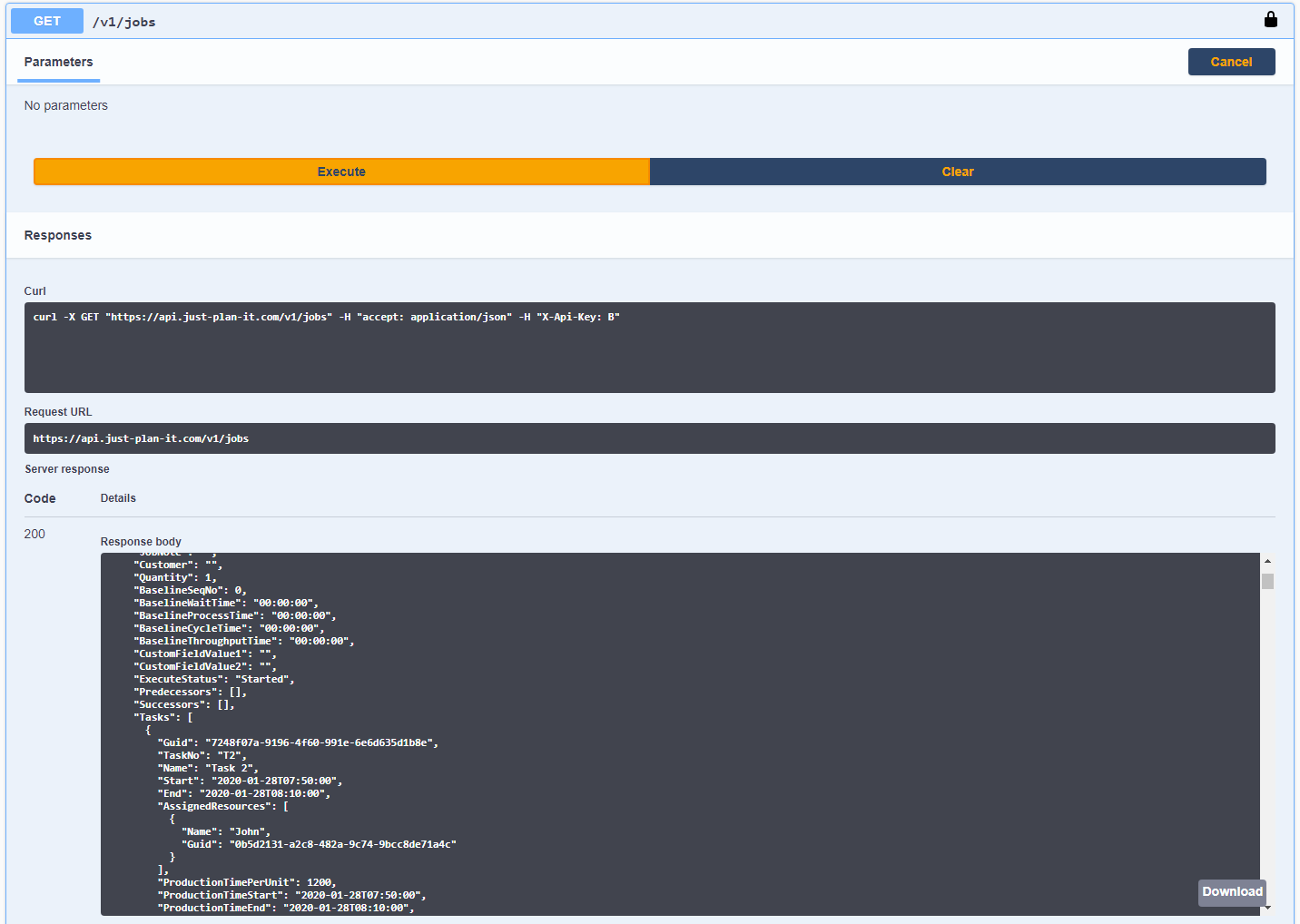Image resolution: width=1300 pixels, height=924 pixels.
Task: Click the Server response label
Action: 67,469
